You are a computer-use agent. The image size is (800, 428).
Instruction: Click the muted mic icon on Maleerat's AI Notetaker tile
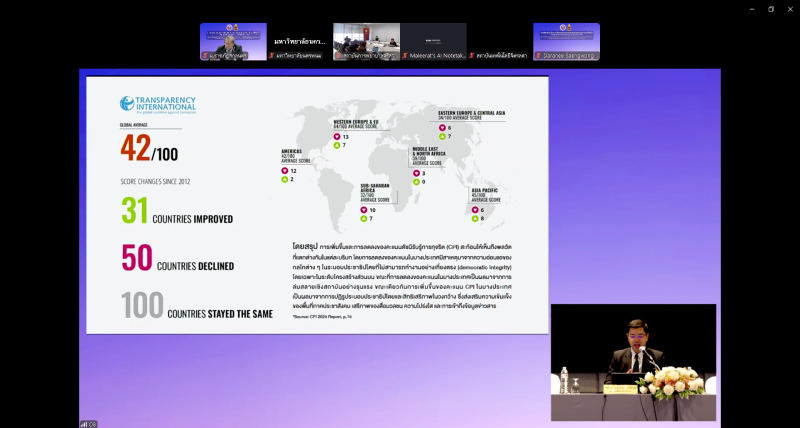tap(405, 56)
